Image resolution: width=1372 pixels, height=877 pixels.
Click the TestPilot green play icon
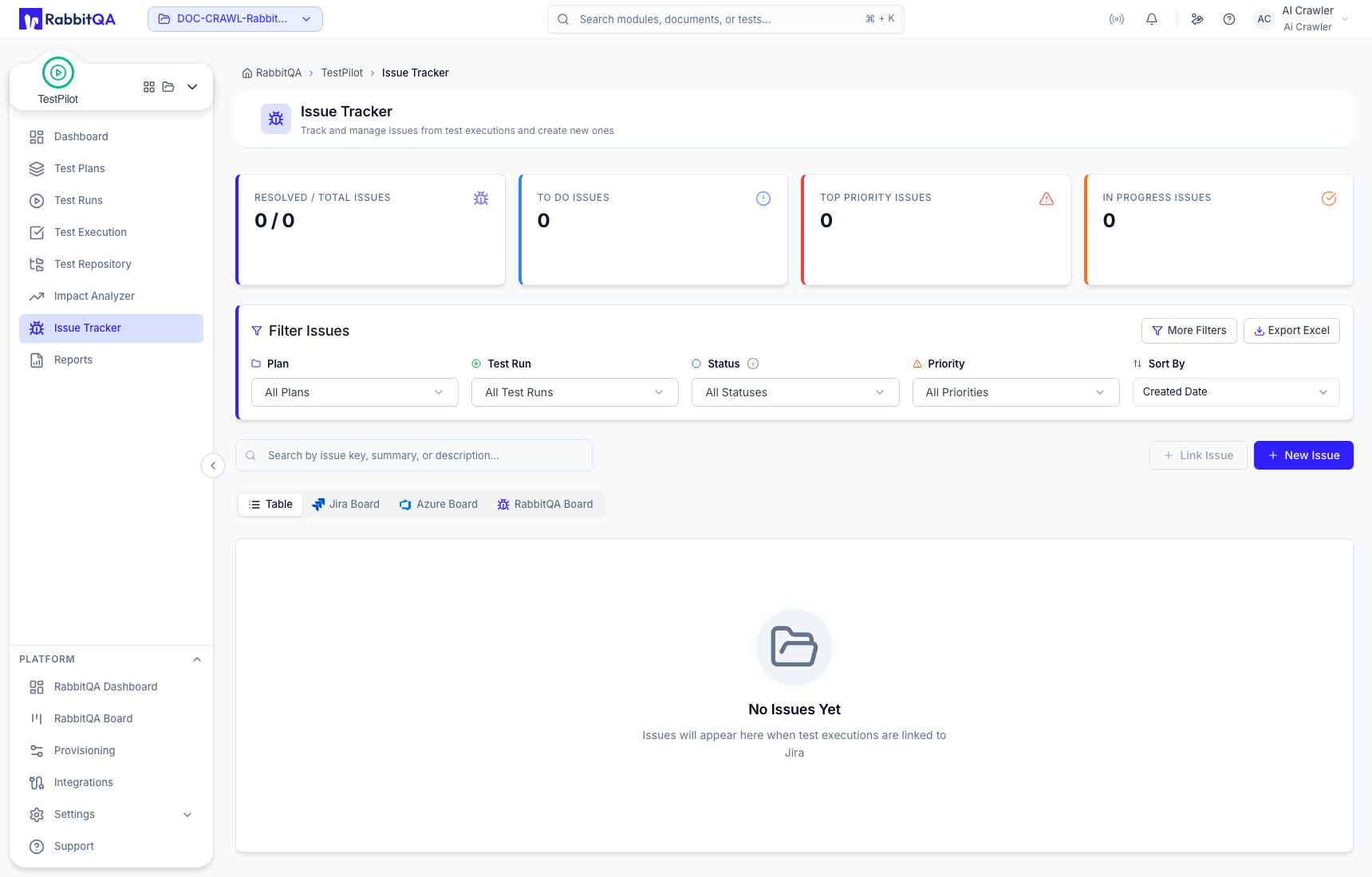pos(58,73)
